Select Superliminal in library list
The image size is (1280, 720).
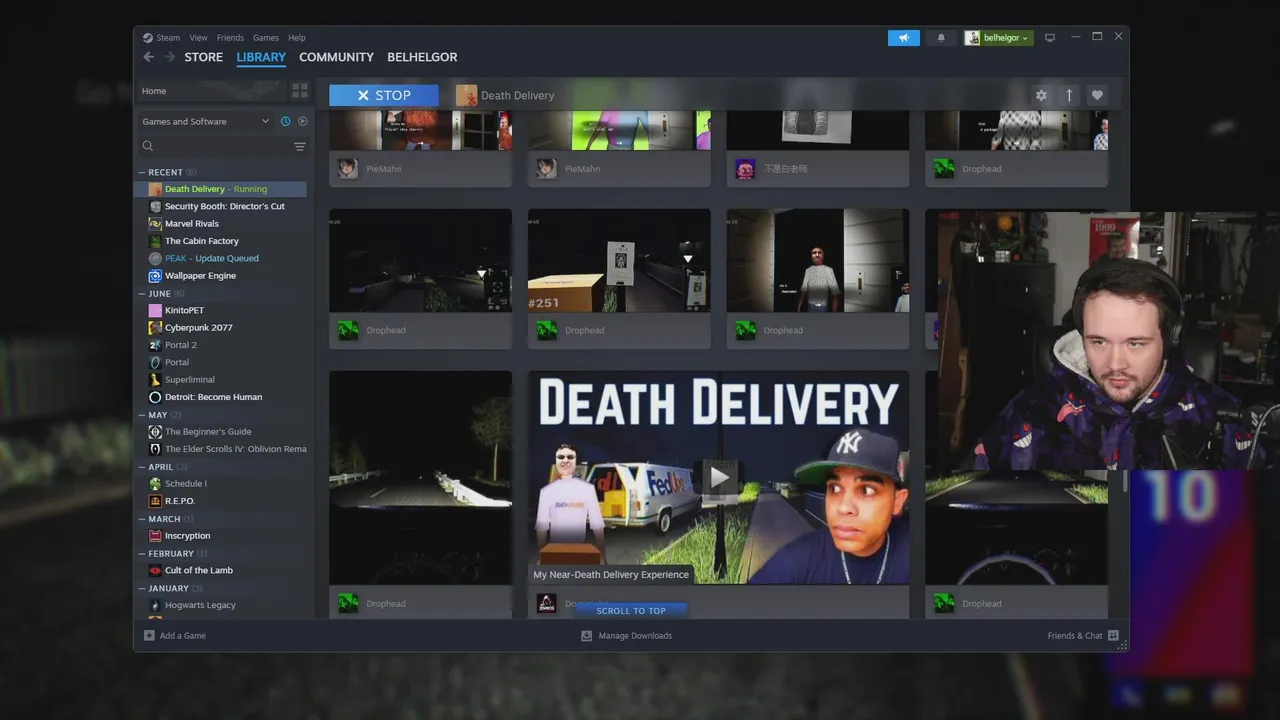(190, 380)
